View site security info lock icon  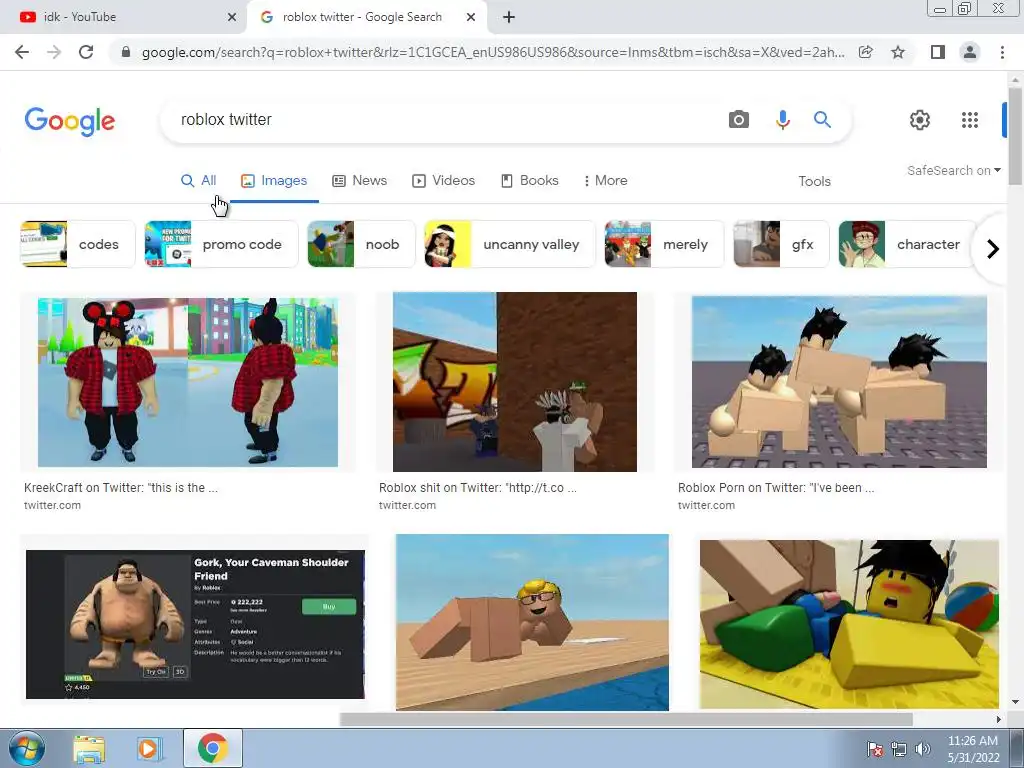(x=126, y=52)
